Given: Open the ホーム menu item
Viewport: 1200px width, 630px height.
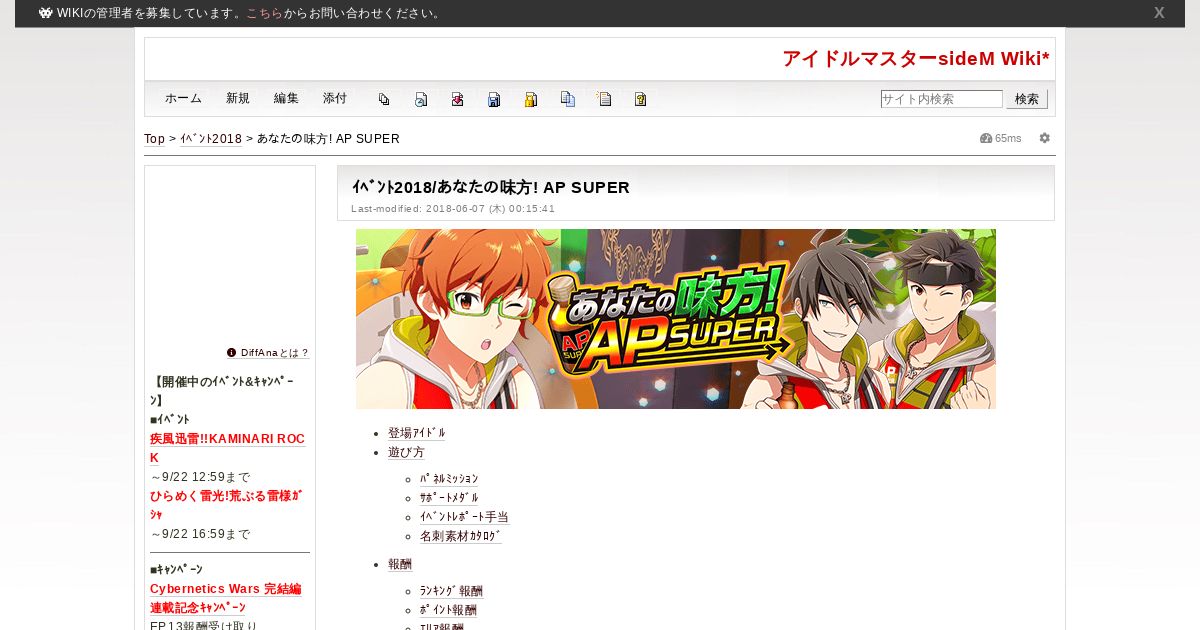Looking at the screenshot, I should 183,98.
